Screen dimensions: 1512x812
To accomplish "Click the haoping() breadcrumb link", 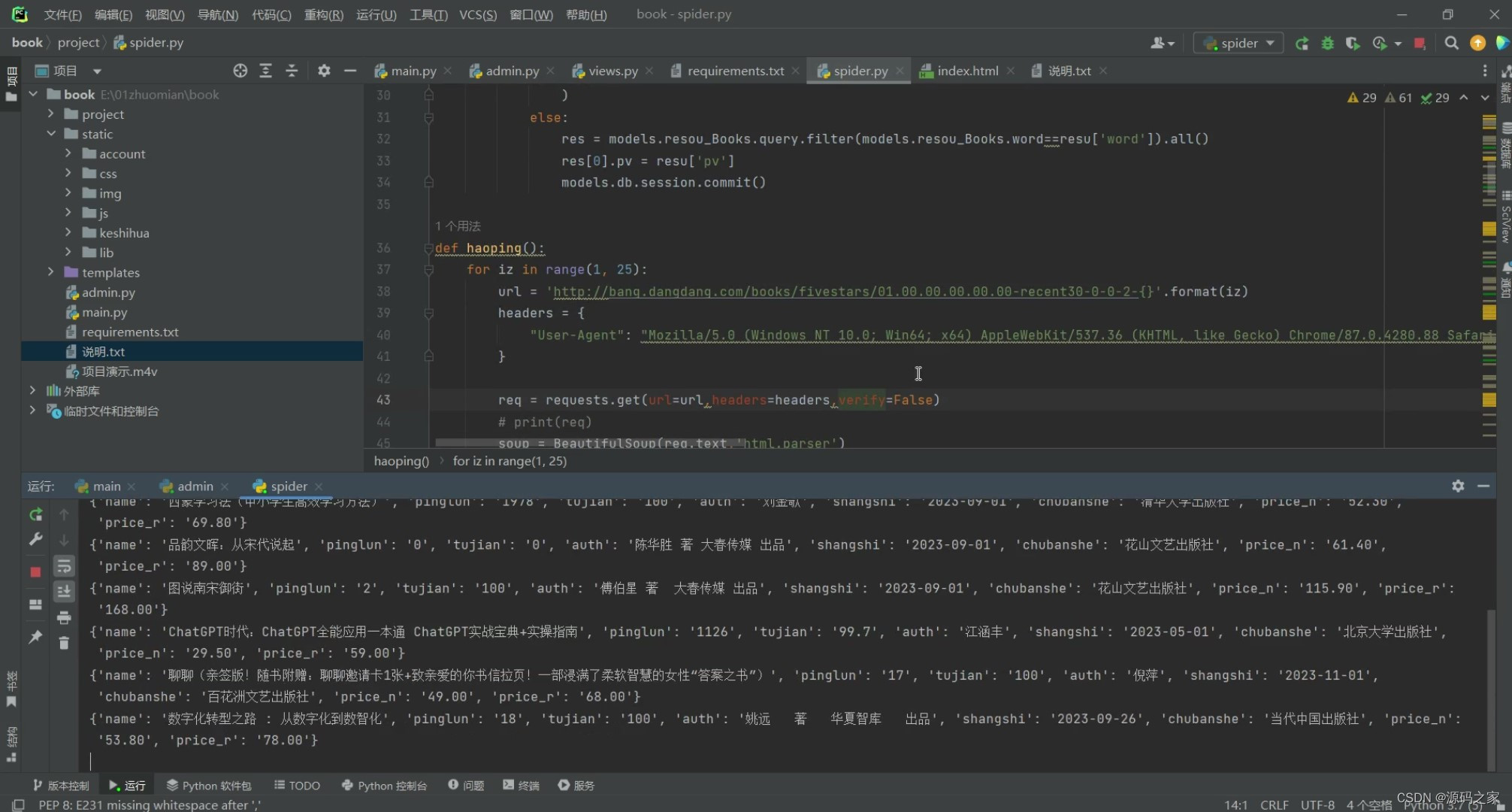I will pyautogui.click(x=400, y=461).
